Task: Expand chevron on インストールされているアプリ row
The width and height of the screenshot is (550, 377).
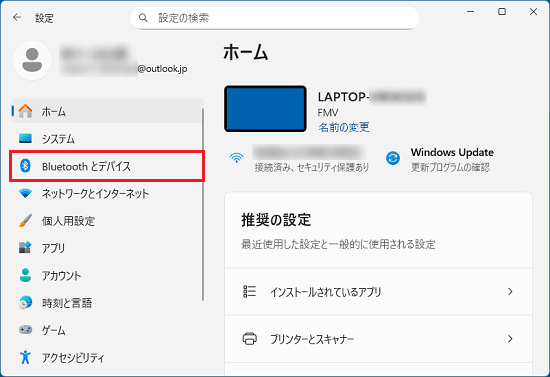Action: point(510,291)
